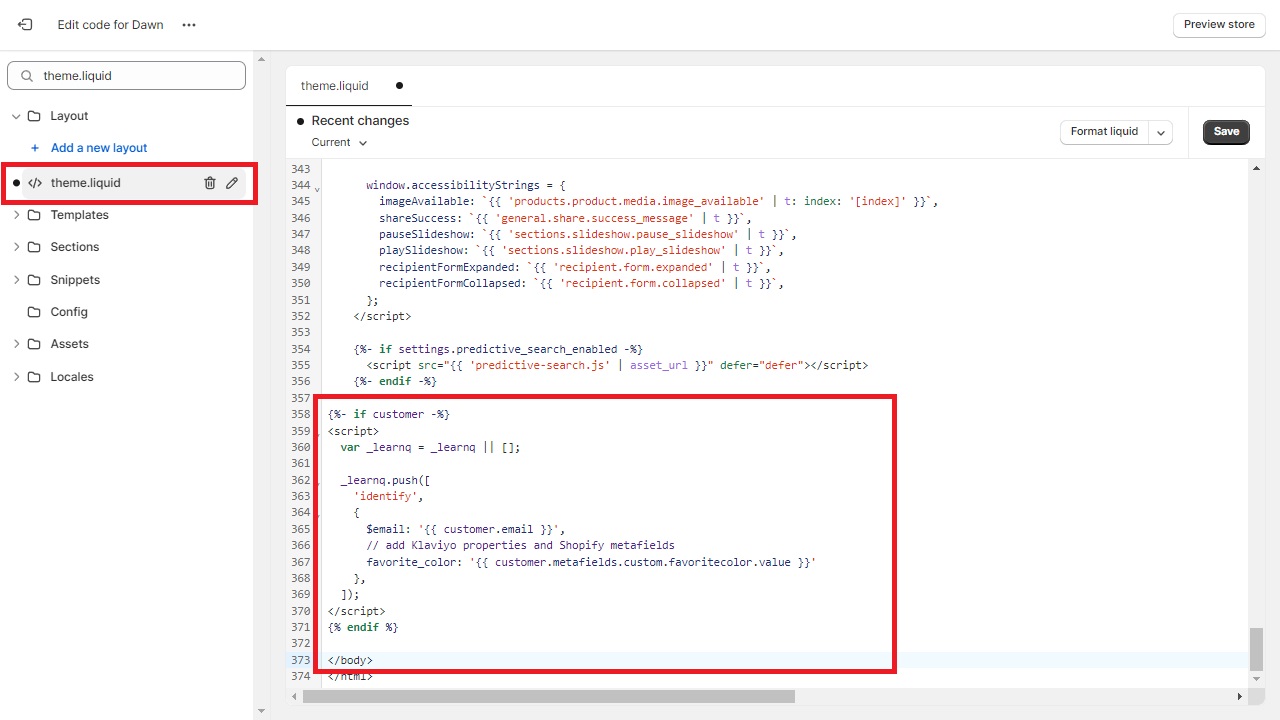Collapse the Layout folder
The width and height of the screenshot is (1280, 720).
(16, 116)
